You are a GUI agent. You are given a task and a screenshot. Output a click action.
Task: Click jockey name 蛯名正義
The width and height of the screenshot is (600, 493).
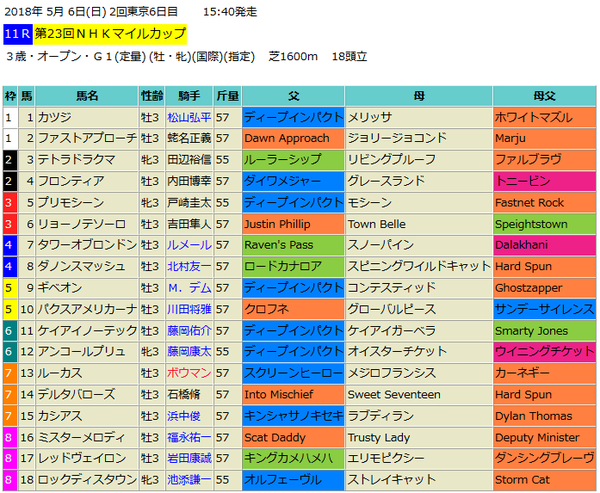[189, 138]
